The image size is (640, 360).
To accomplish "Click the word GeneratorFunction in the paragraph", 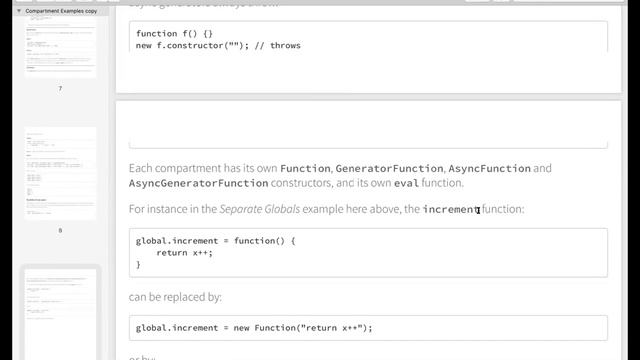I will (389, 169).
